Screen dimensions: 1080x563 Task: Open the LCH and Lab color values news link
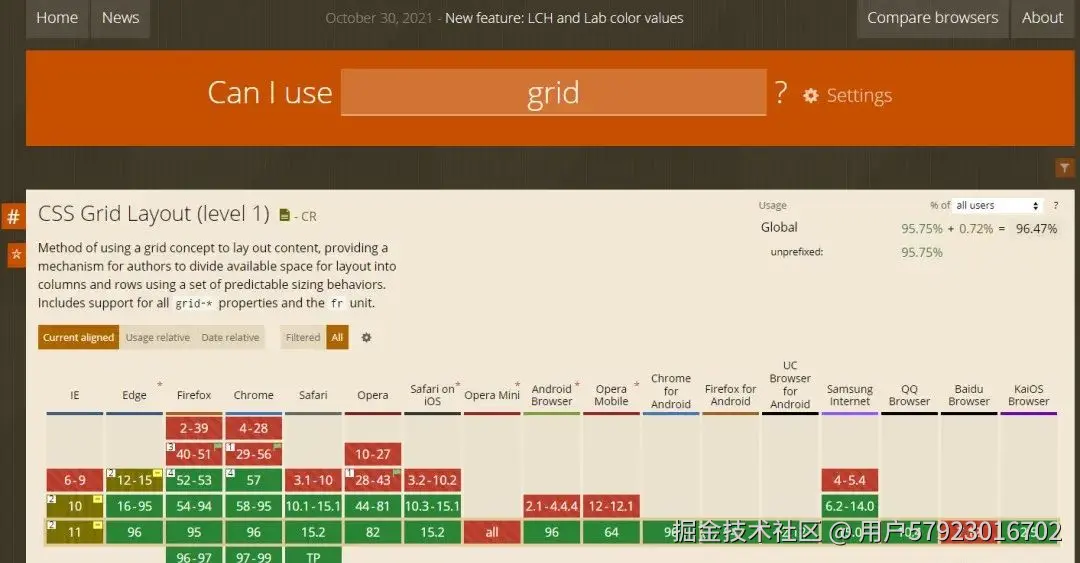click(563, 18)
